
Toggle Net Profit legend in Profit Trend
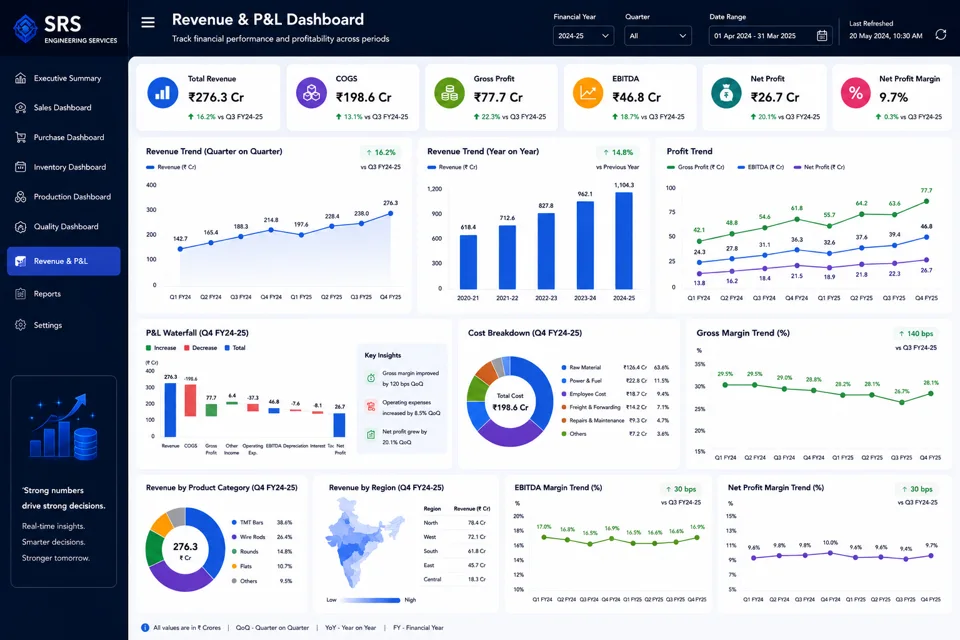point(819,167)
